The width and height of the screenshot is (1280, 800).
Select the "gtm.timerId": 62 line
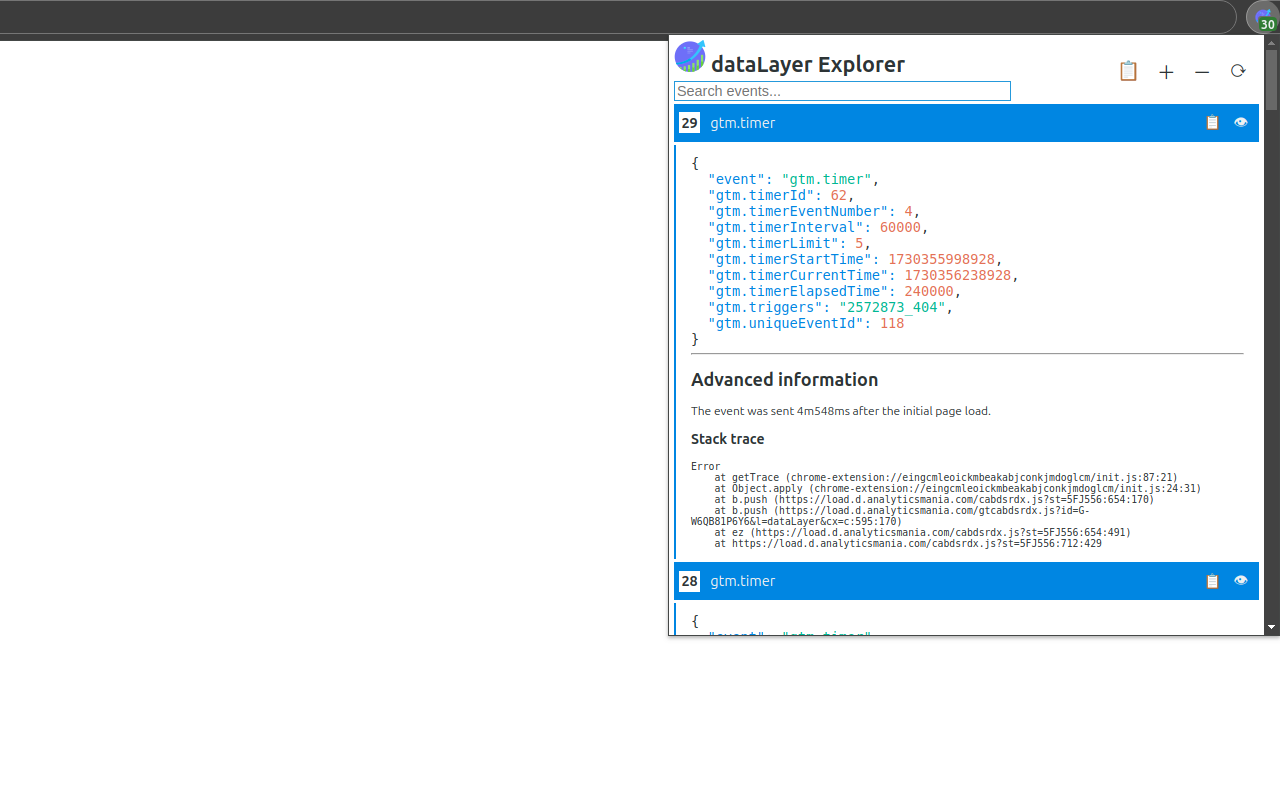click(x=781, y=195)
